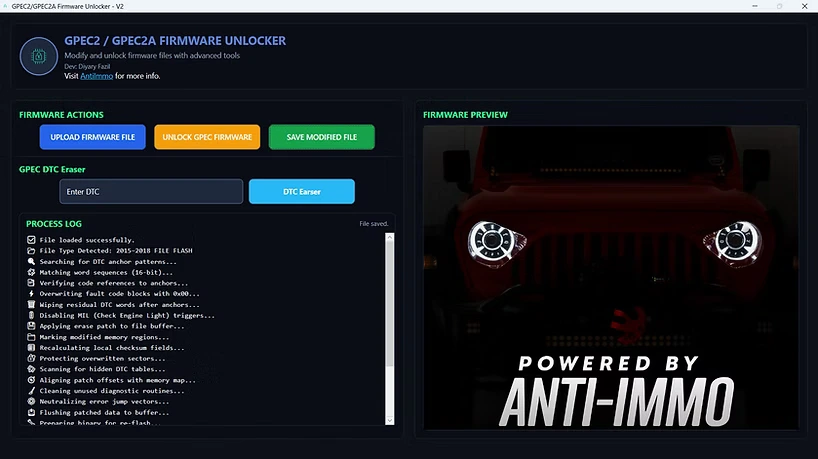This screenshot has height=459, width=818.
Task: Open the AntiImmo link in the header
Action: point(97,76)
